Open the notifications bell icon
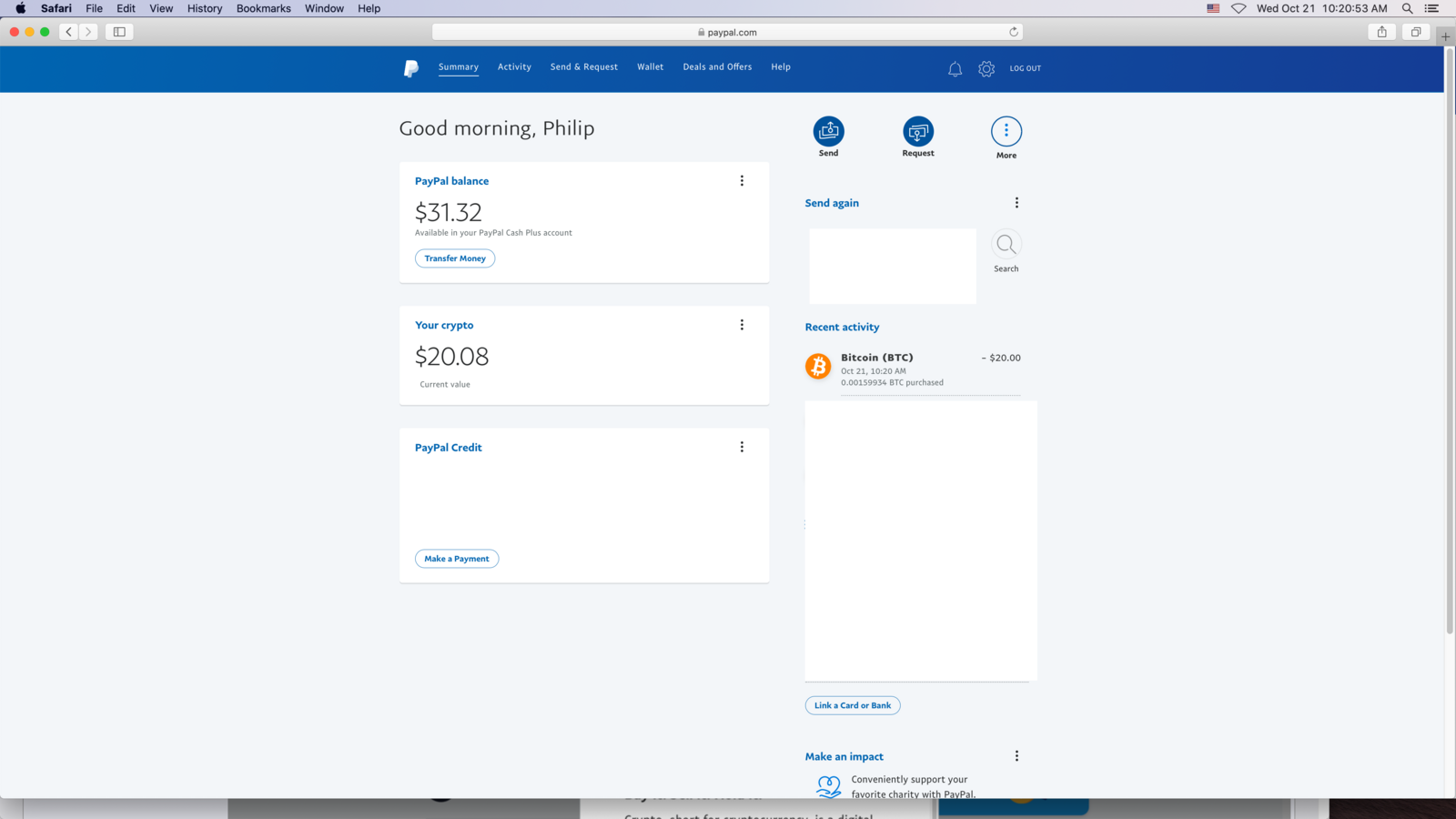The image size is (1456, 819). click(955, 68)
